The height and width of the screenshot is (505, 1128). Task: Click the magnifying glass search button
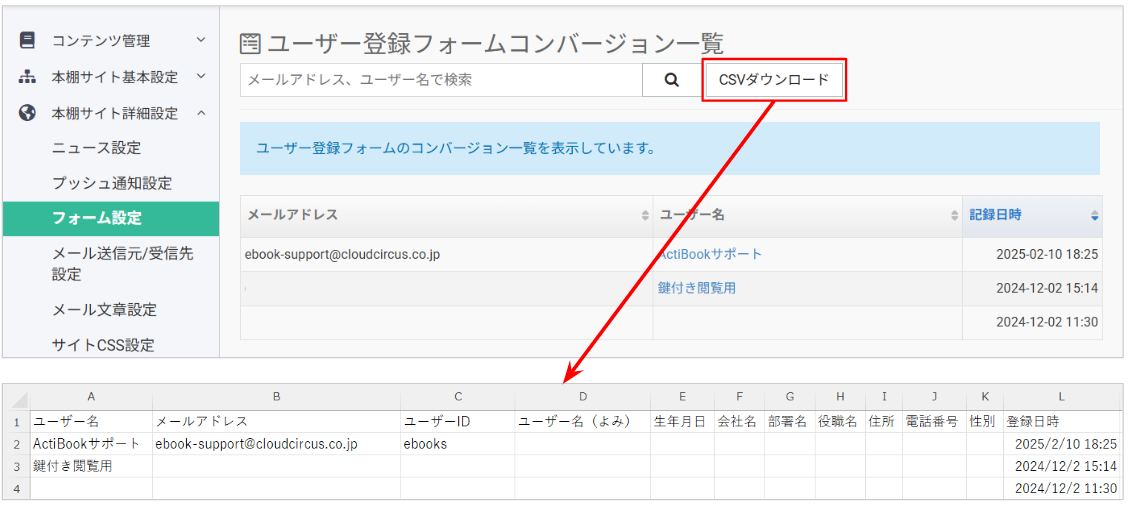[x=671, y=80]
